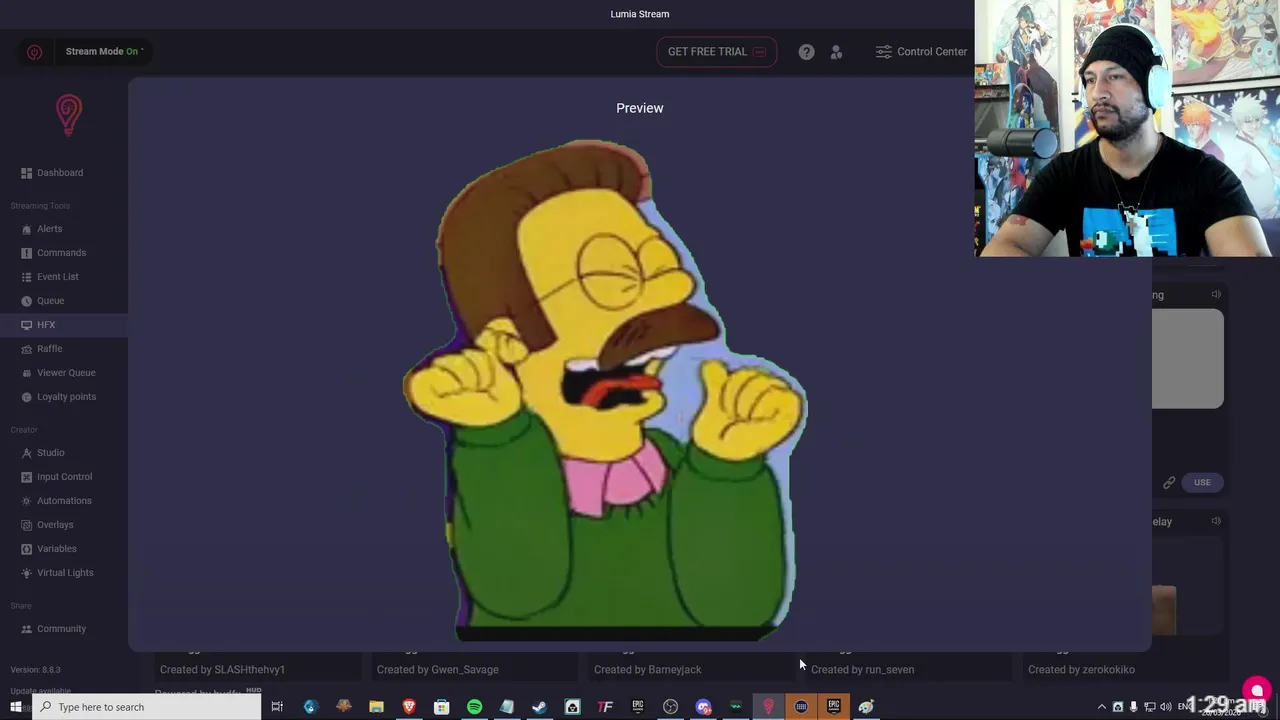Open the user account icon in header
The image size is (1280, 720).
click(836, 52)
